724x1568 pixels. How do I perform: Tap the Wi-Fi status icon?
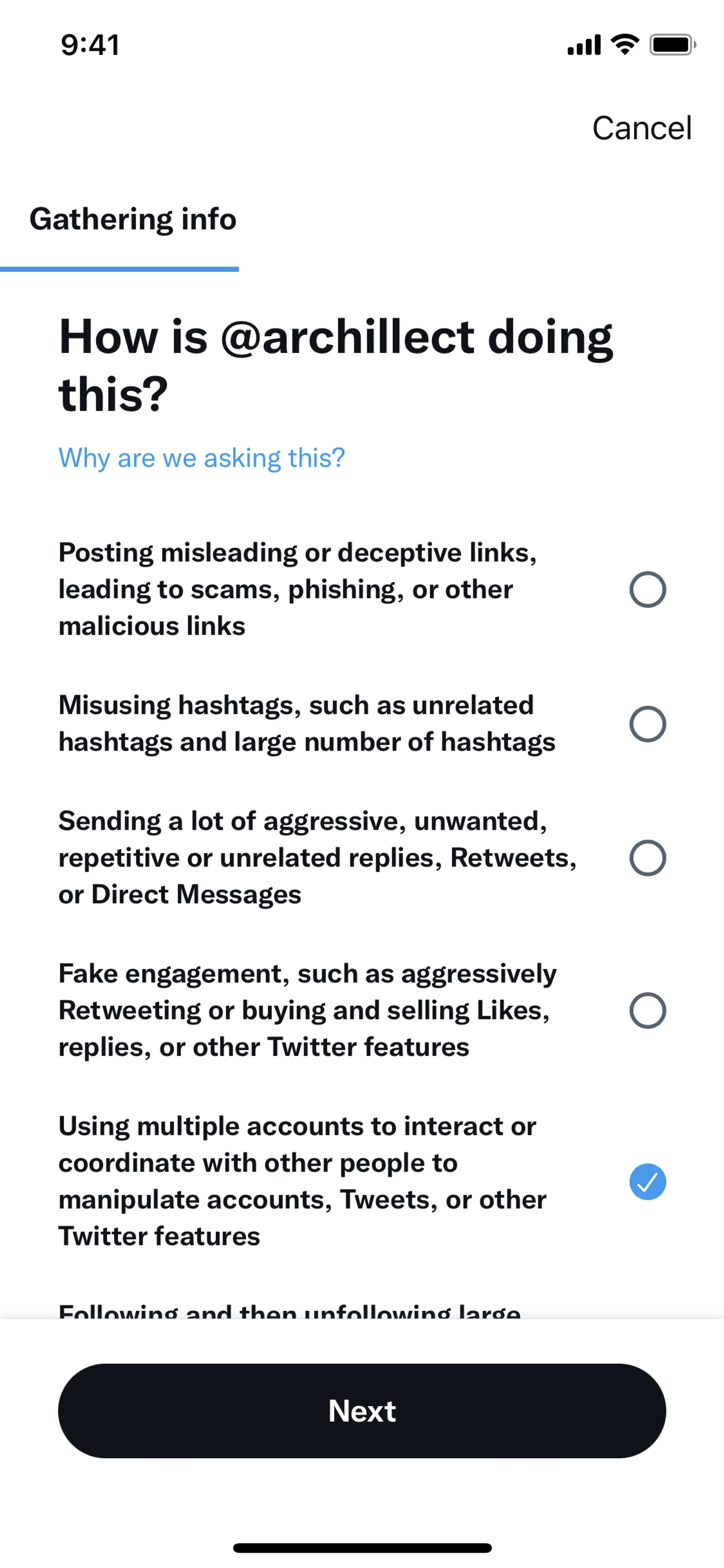tap(624, 45)
